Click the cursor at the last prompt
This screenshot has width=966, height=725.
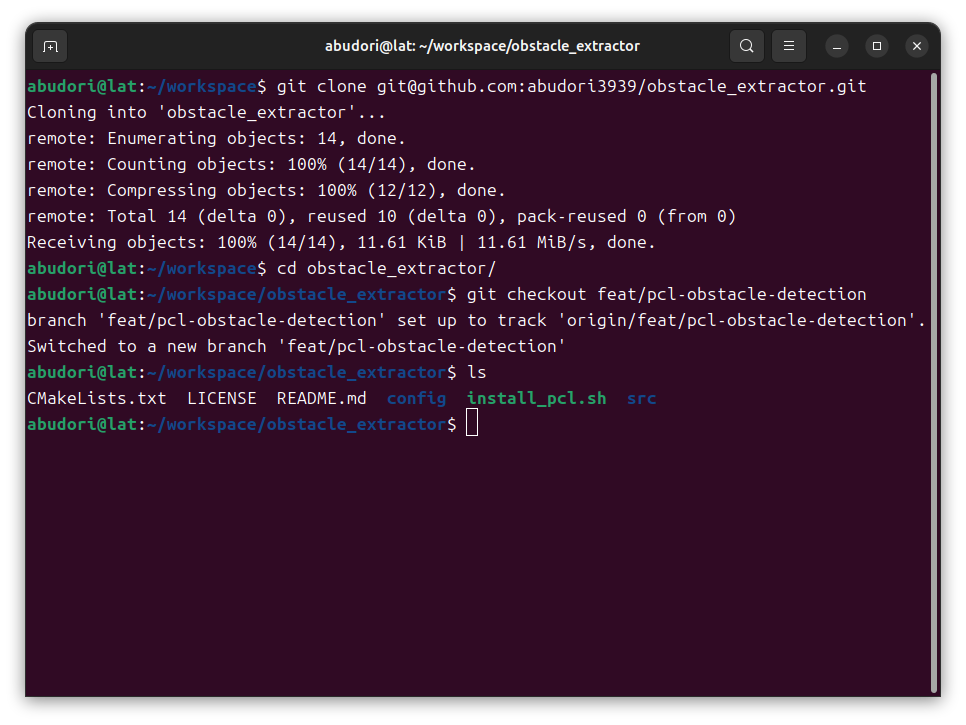[x=472, y=423]
